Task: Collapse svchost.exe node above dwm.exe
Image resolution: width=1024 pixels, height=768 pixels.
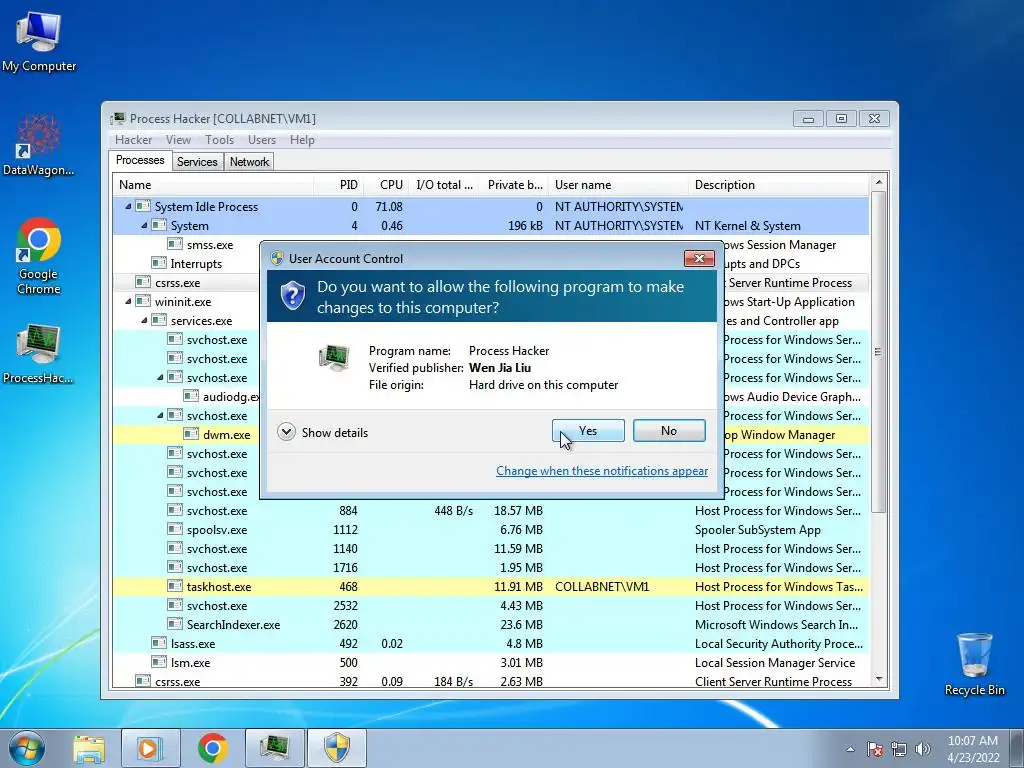Action: tap(160, 415)
